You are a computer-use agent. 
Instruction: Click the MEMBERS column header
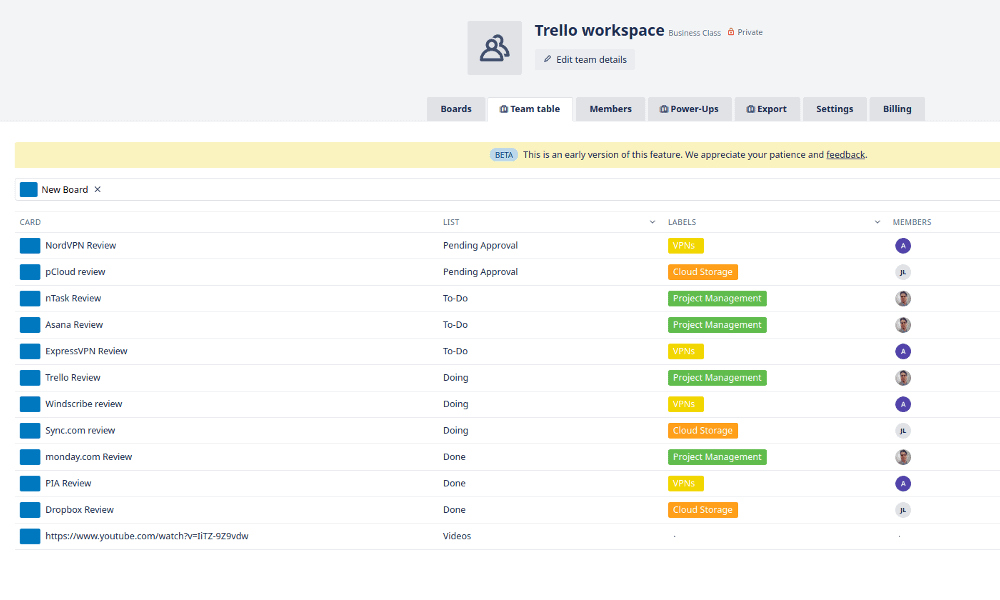click(912, 223)
